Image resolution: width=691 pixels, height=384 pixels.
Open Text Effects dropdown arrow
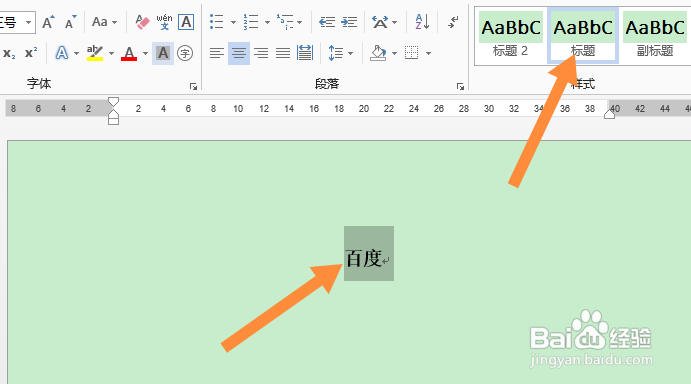76,54
